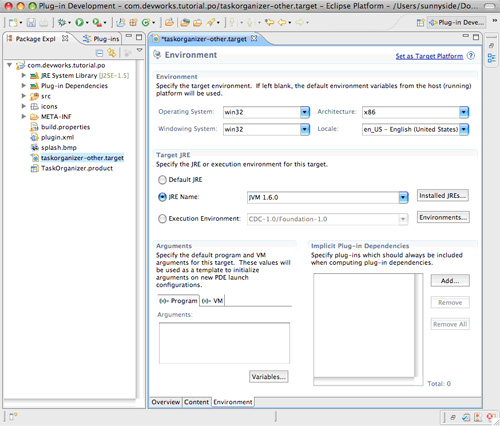Minimize the Package Explorer panel

click(129, 36)
